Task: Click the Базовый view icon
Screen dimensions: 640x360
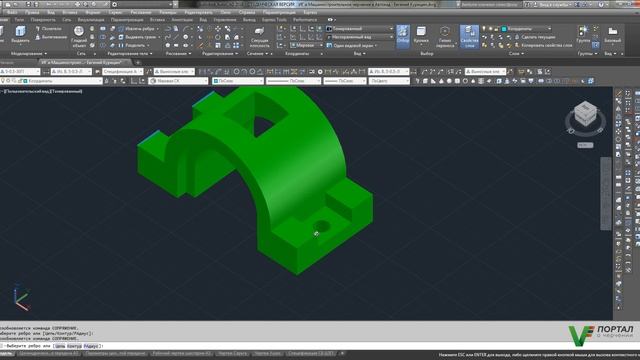Action: 612,34
